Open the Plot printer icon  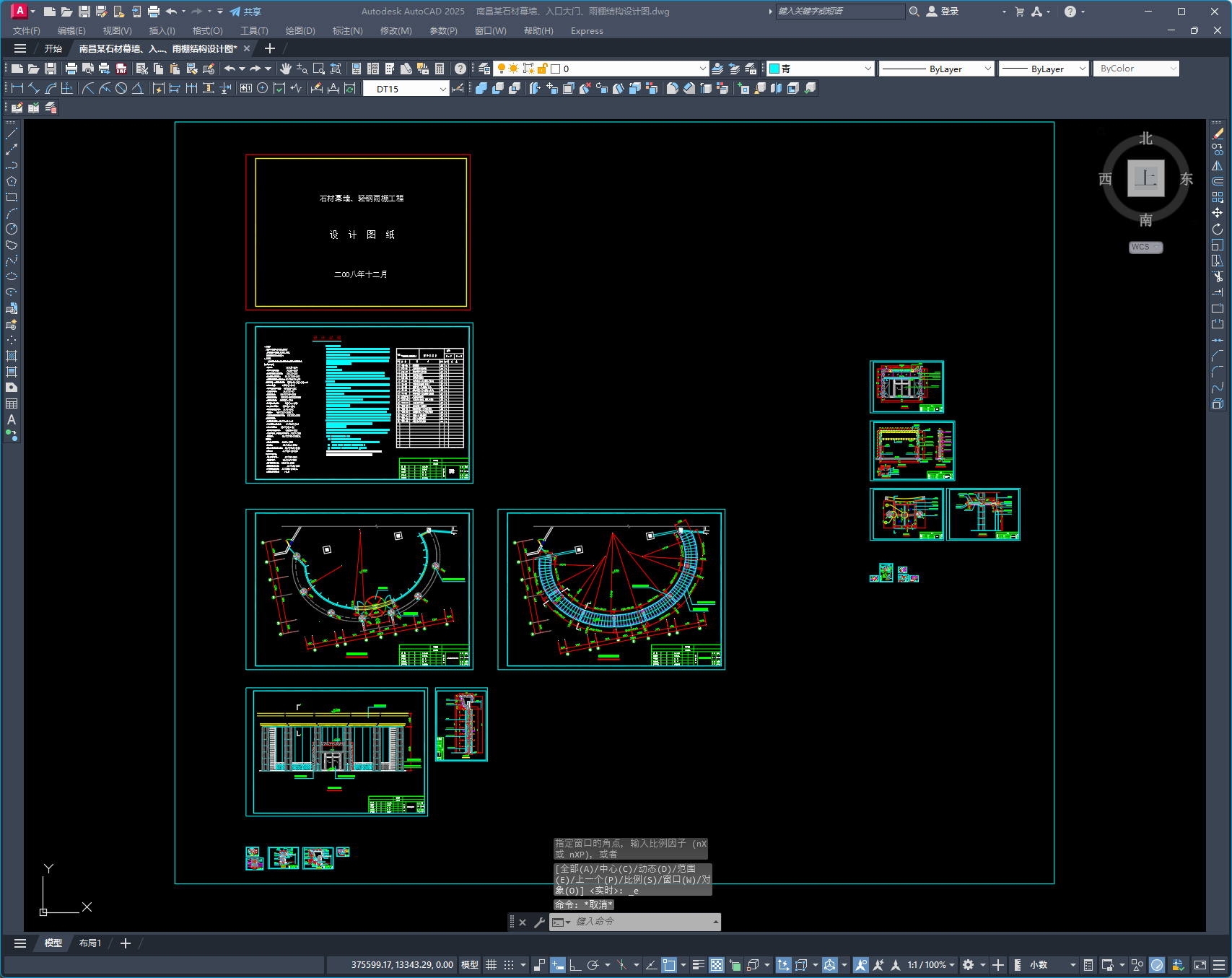pos(71,69)
